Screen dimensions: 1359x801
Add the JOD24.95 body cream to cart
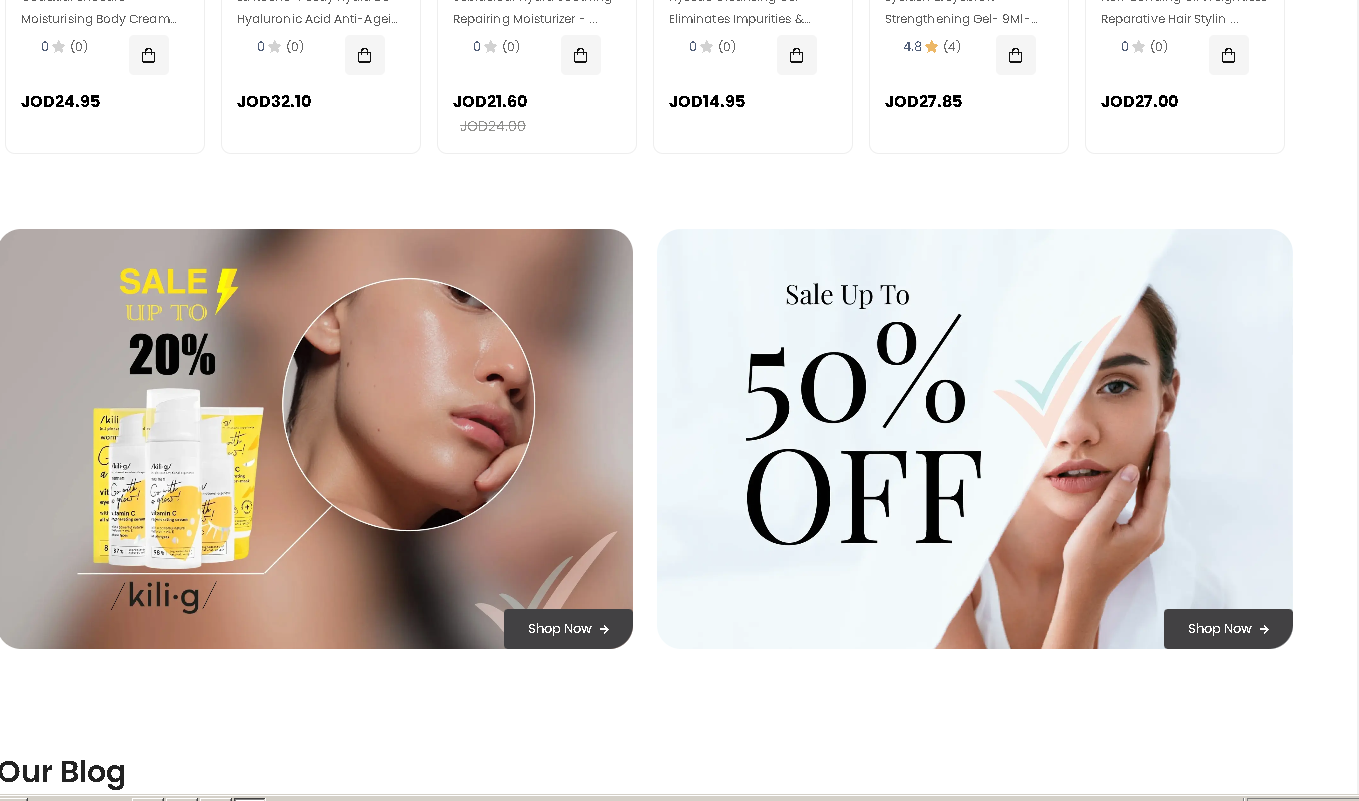[x=149, y=55]
